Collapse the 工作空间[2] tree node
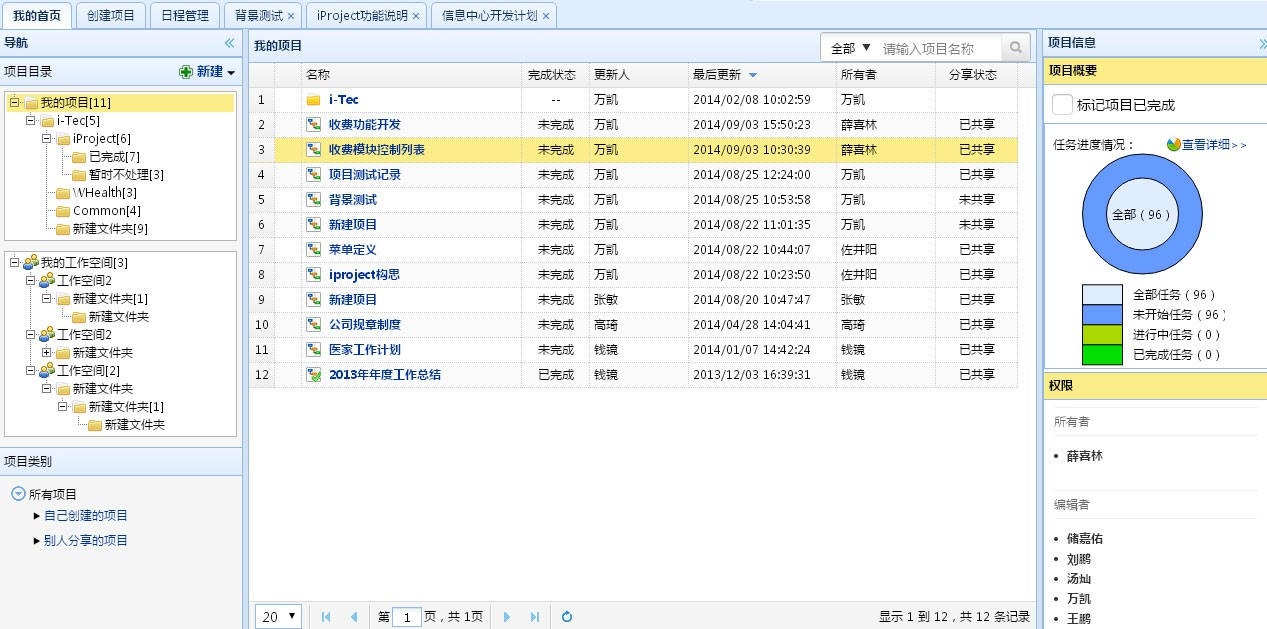This screenshot has height=629, width=1267. pos(30,370)
